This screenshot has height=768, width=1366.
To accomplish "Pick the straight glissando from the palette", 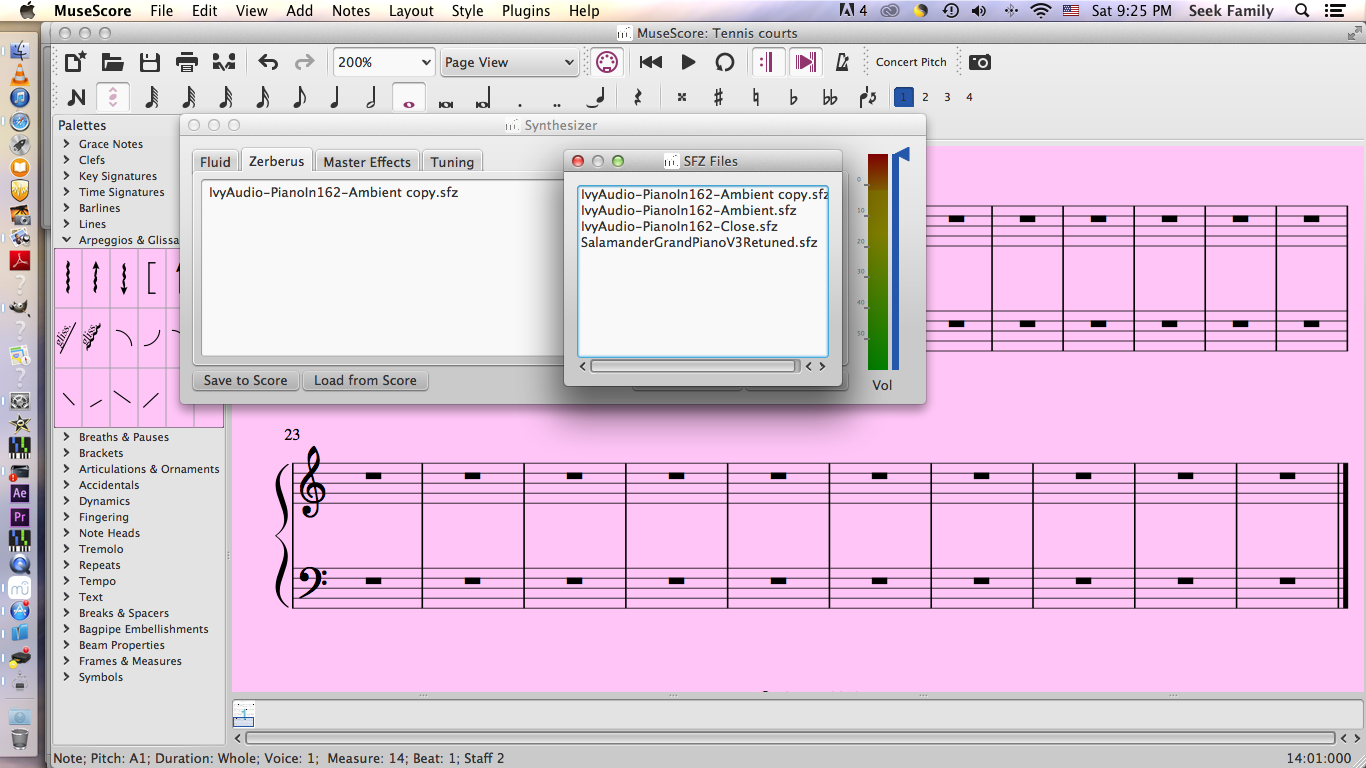I will click(x=66, y=337).
